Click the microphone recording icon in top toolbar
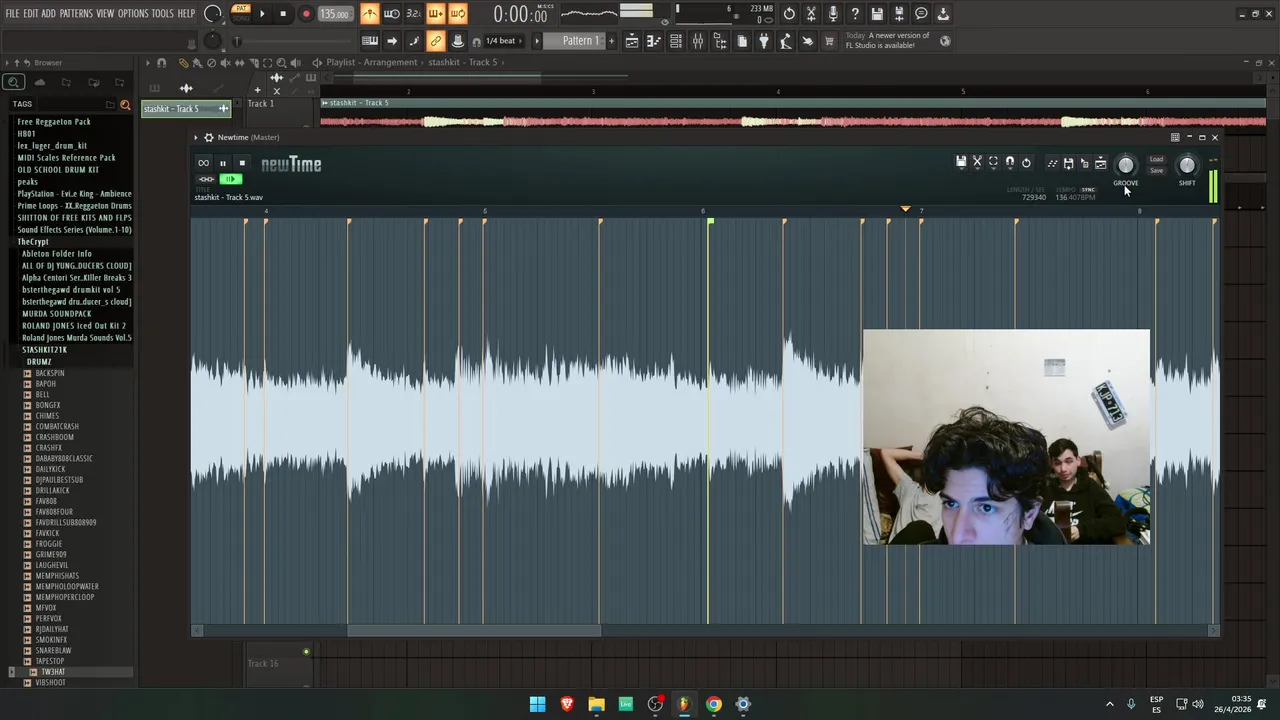 coord(833,14)
